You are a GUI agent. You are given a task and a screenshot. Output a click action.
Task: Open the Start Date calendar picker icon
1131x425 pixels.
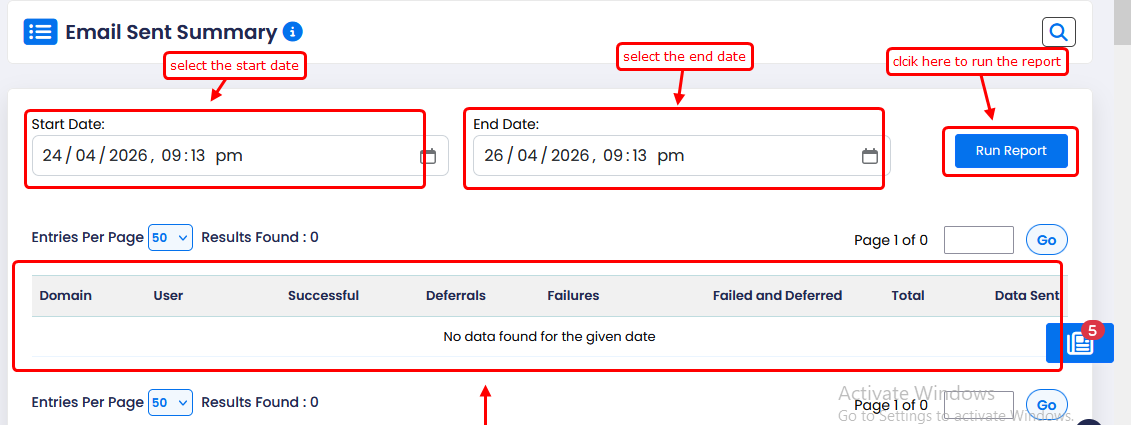[428, 156]
